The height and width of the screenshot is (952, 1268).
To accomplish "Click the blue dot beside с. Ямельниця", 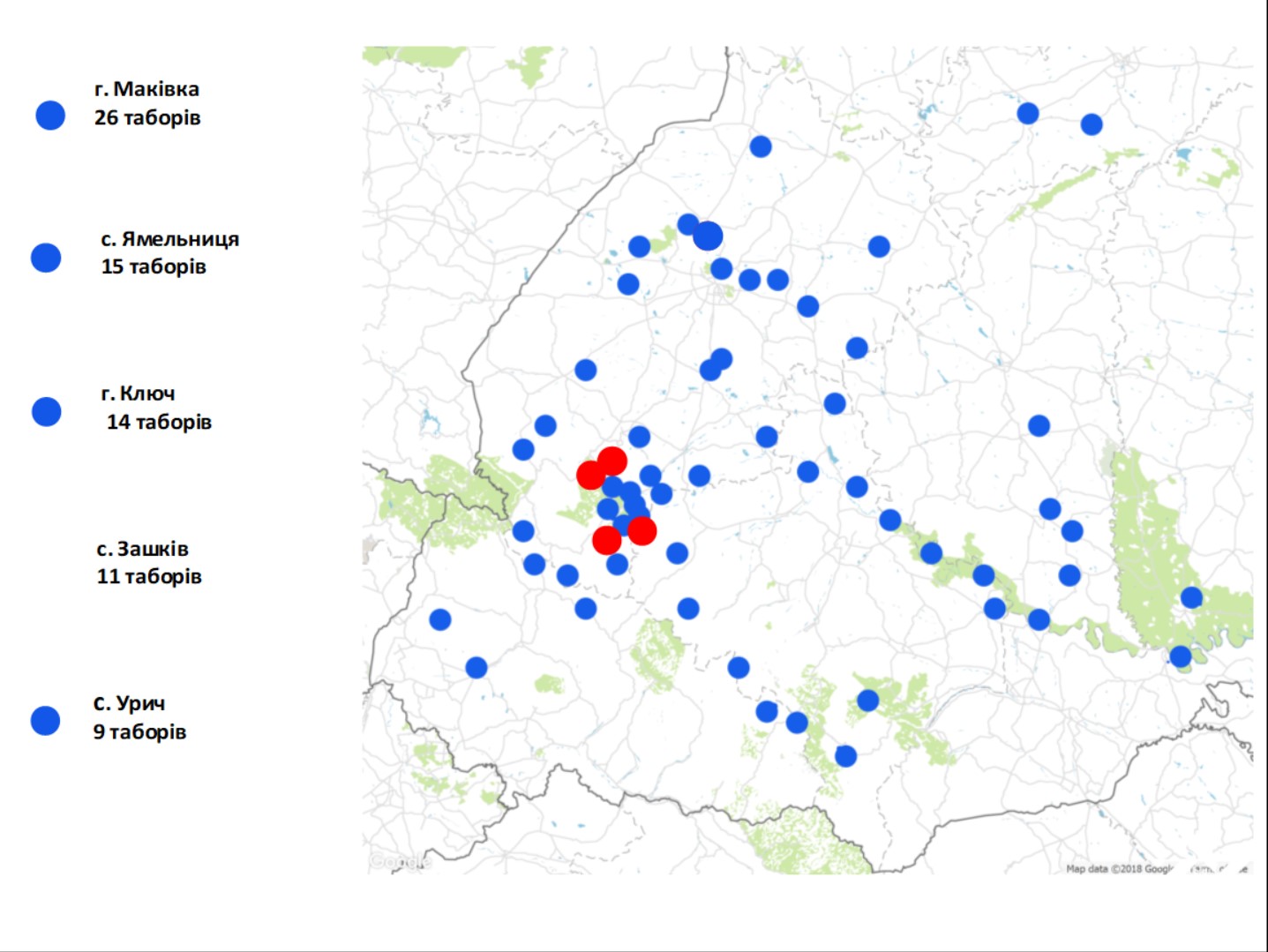I will 46,258.
